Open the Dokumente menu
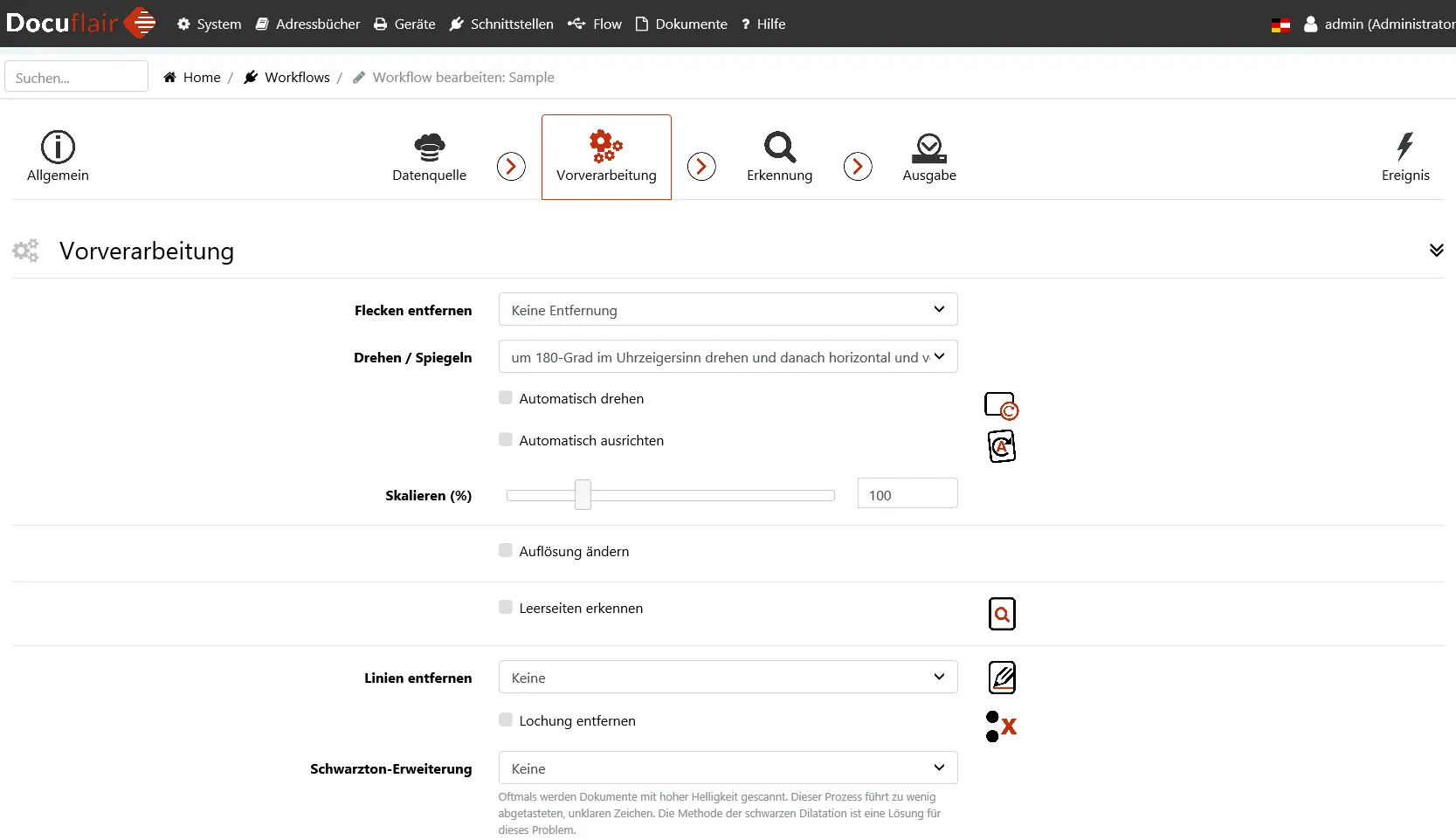This screenshot has height=840, width=1456. [681, 24]
